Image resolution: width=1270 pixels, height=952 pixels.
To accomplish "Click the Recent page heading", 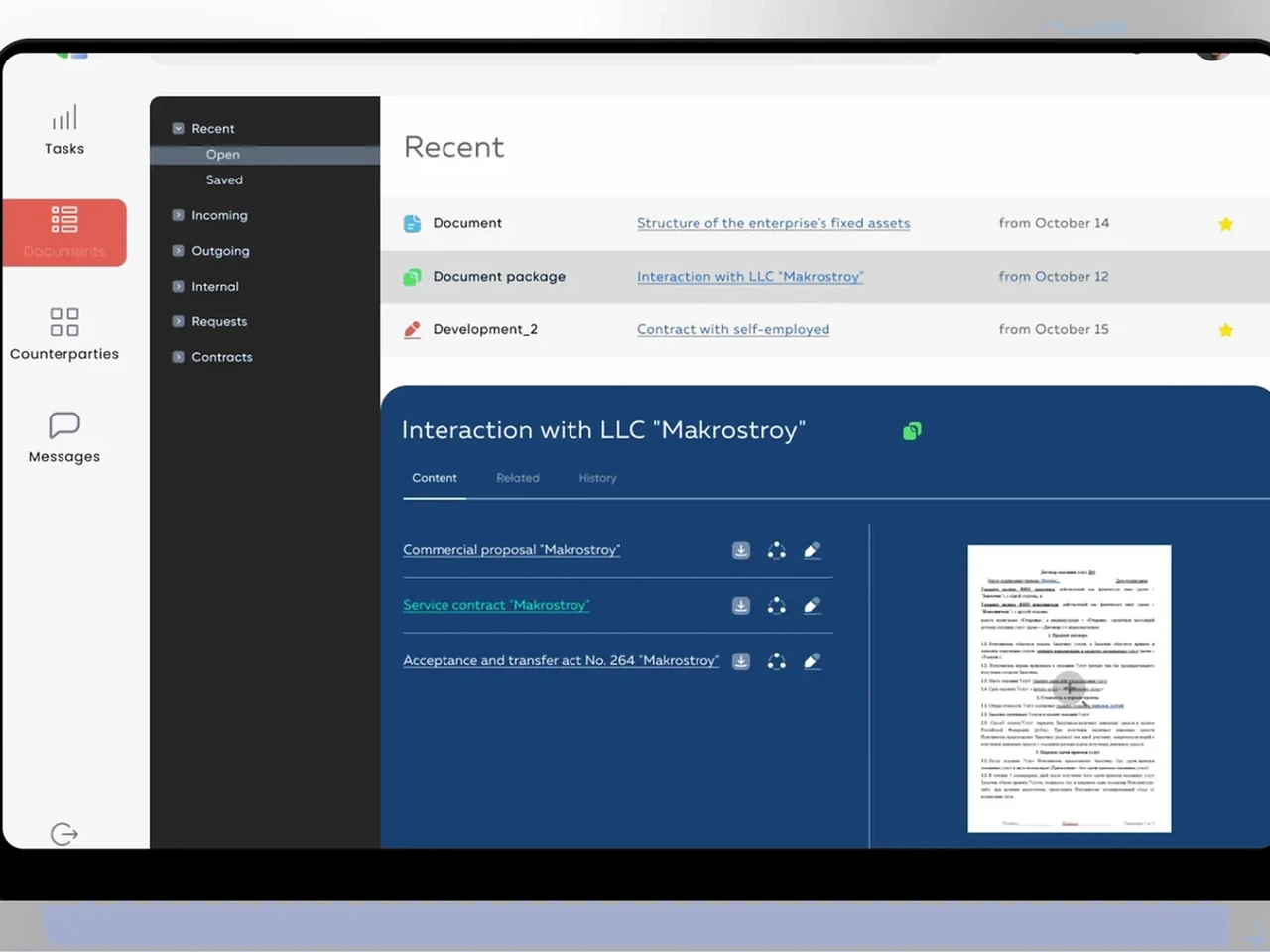I will click(x=453, y=147).
